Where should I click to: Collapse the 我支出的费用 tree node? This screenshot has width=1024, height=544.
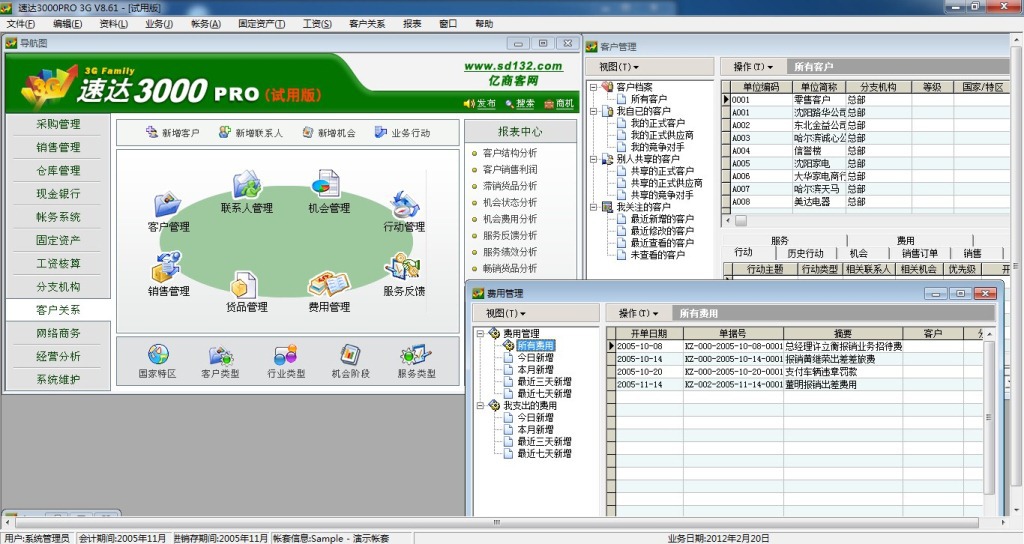pos(481,406)
